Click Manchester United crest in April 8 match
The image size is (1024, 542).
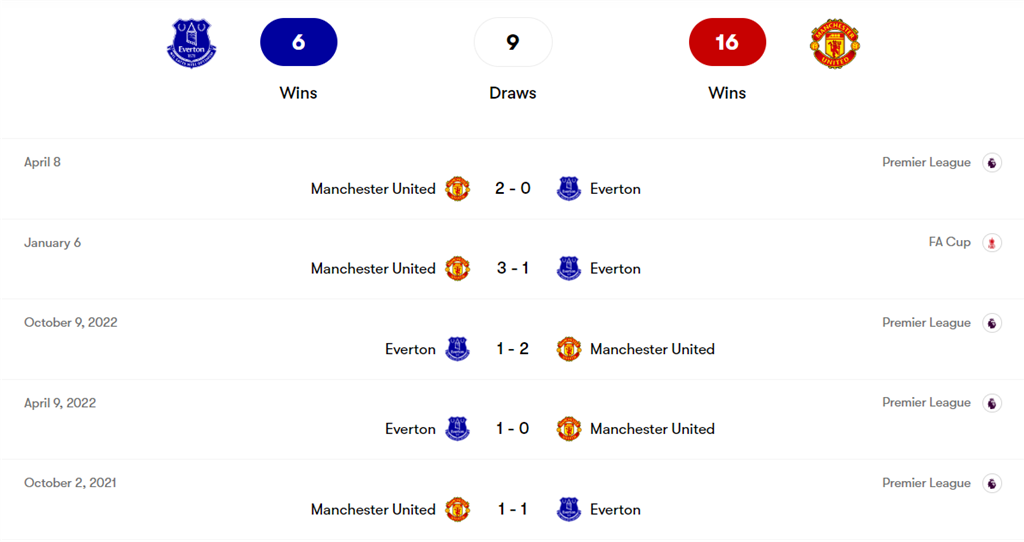click(x=457, y=189)
